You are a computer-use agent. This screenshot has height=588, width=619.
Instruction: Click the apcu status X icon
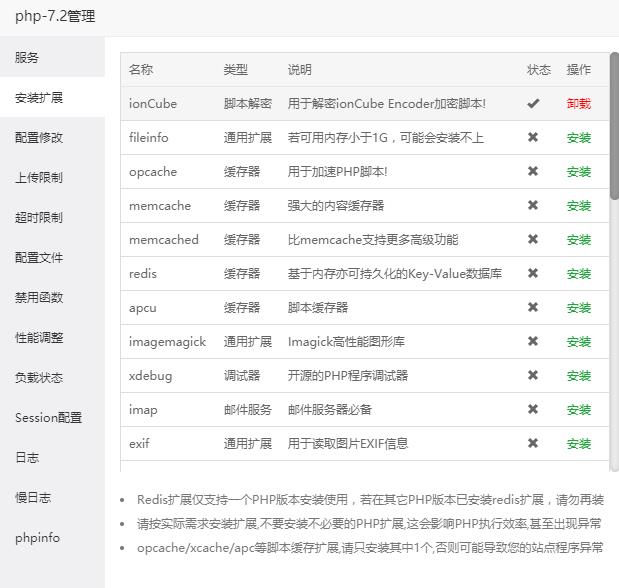click(x=533, y=307)
